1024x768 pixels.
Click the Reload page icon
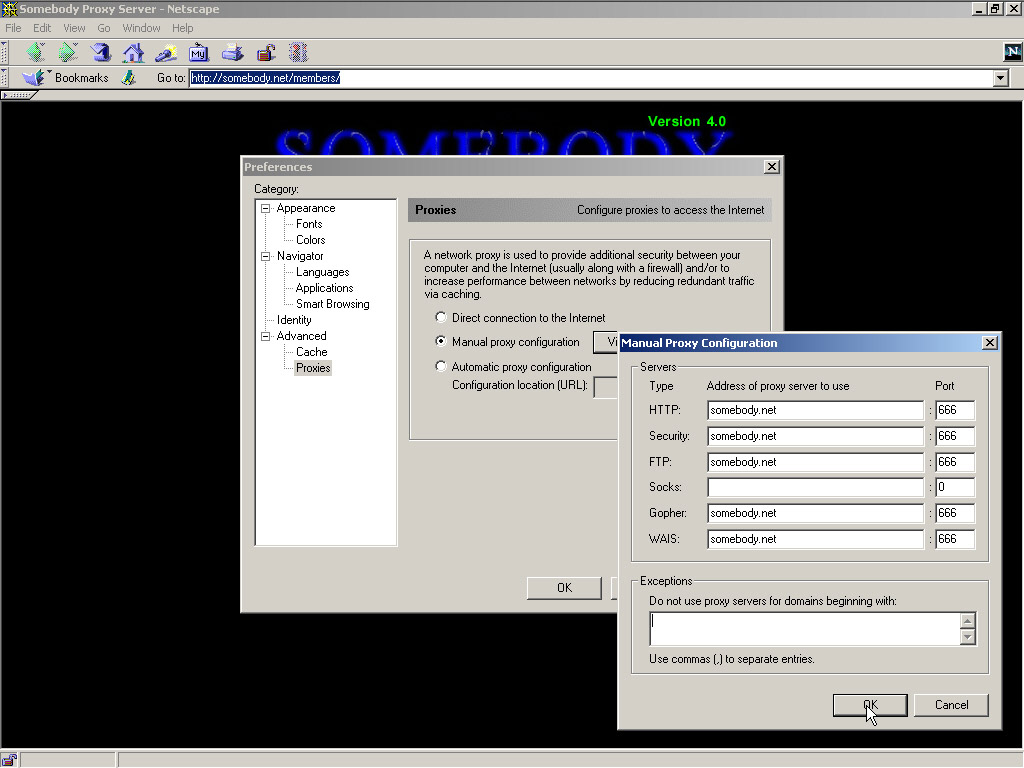[101, 52]
